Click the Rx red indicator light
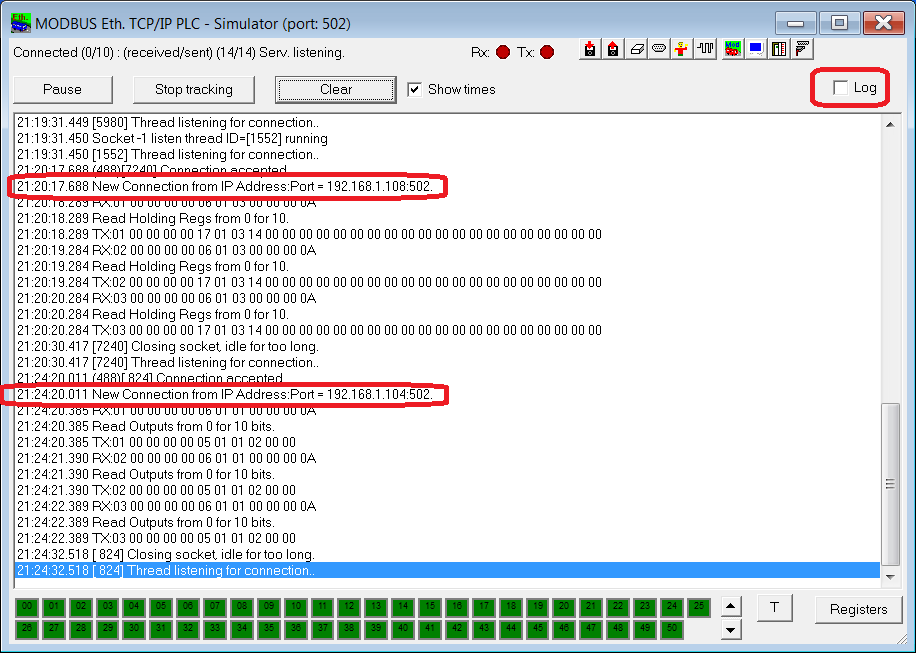Viewport: 916px width, 653px height. coord(503,53)
